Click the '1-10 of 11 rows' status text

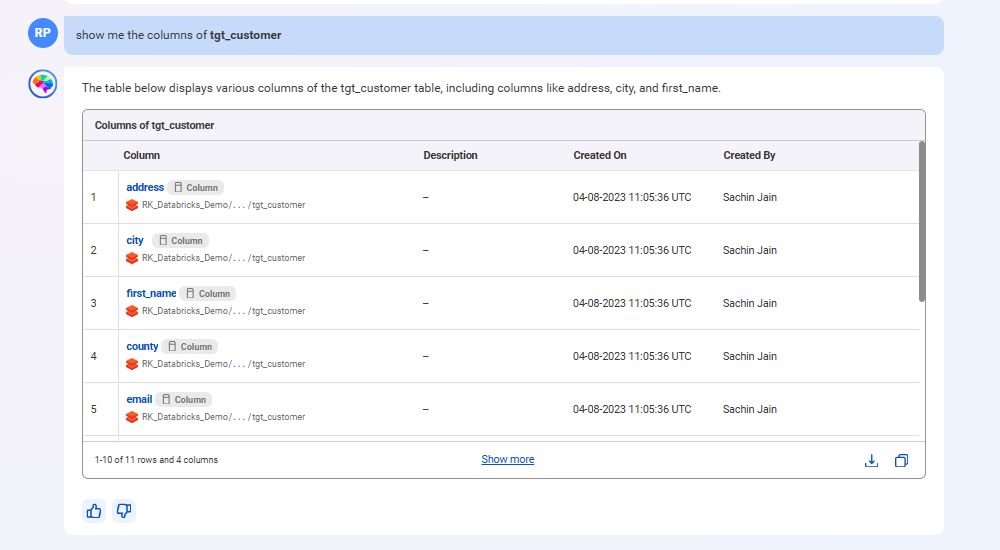[x=156, y=459]
